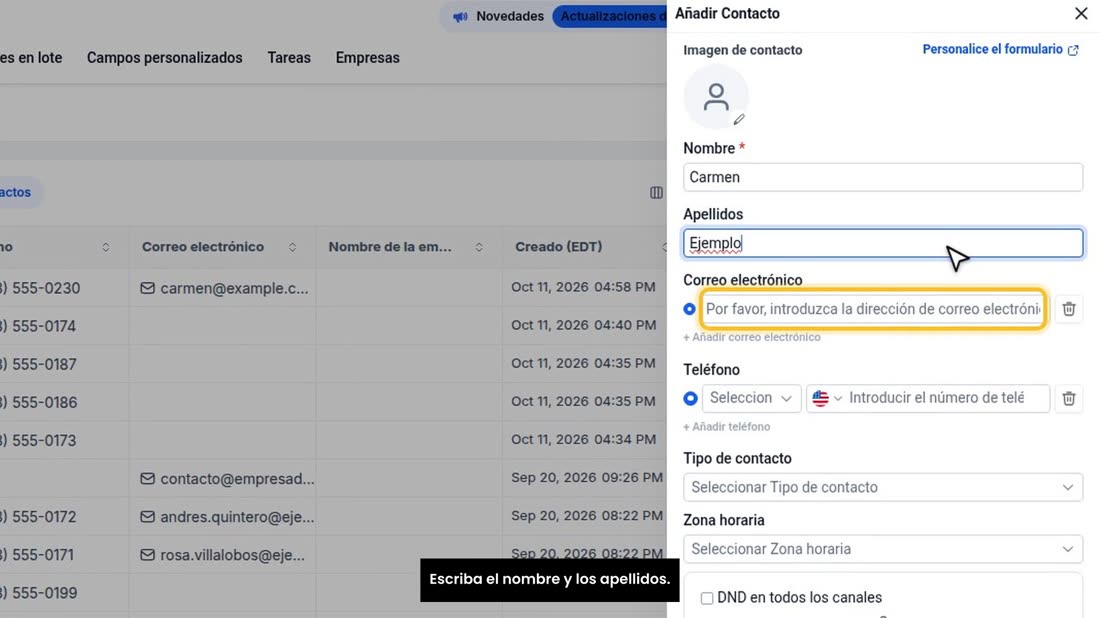Select the primary phone radio button
Viewport: 1100px width, 618px height.
pos(690,398)
